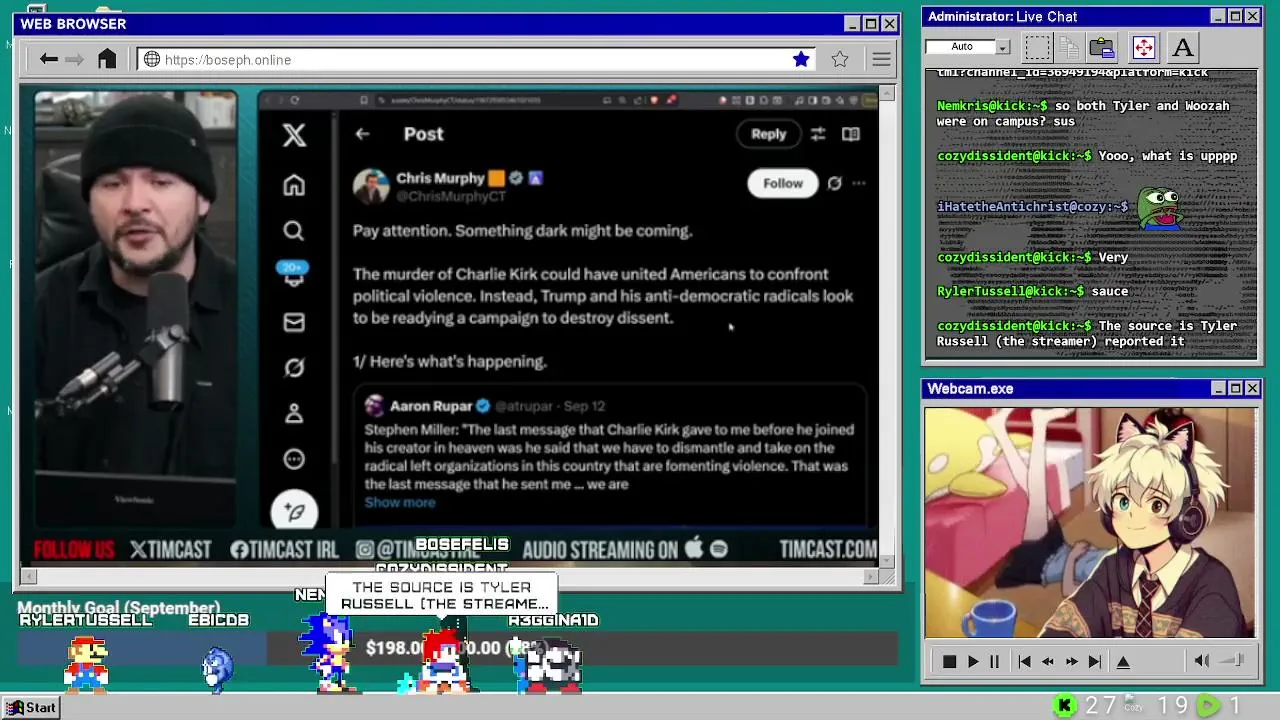This screenshot has width=1280, height=720.
Task: Click the EBICDB blue blob sprite
Action: click(x=218, y=668)
